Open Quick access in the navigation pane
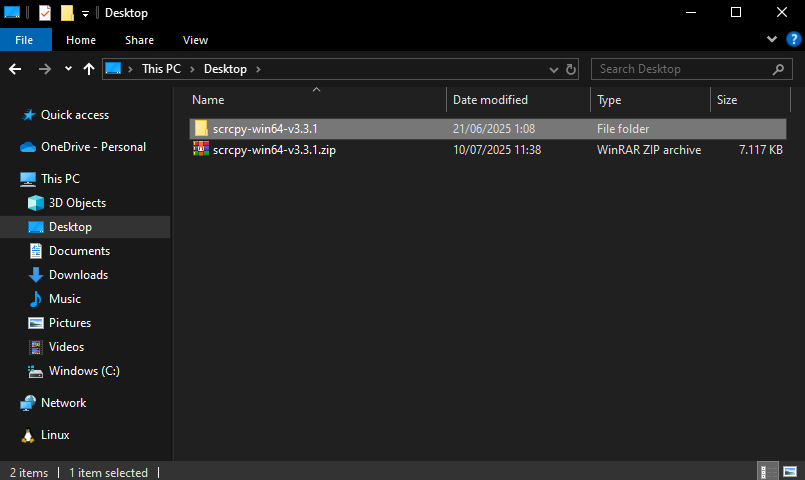 (x=74, y=115)
